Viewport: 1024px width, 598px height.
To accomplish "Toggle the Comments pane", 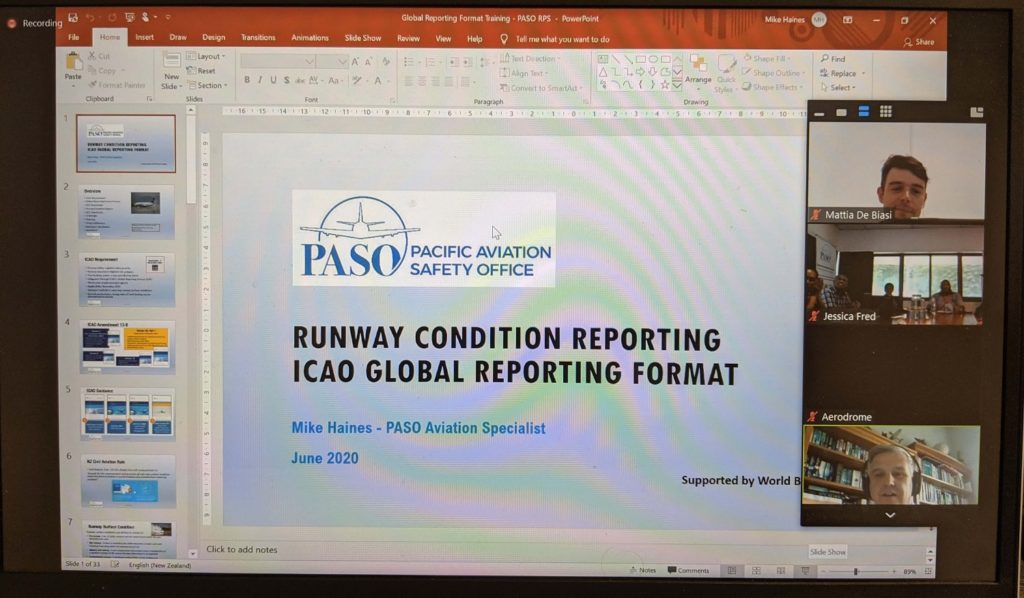I will click(x=688, y=570).
